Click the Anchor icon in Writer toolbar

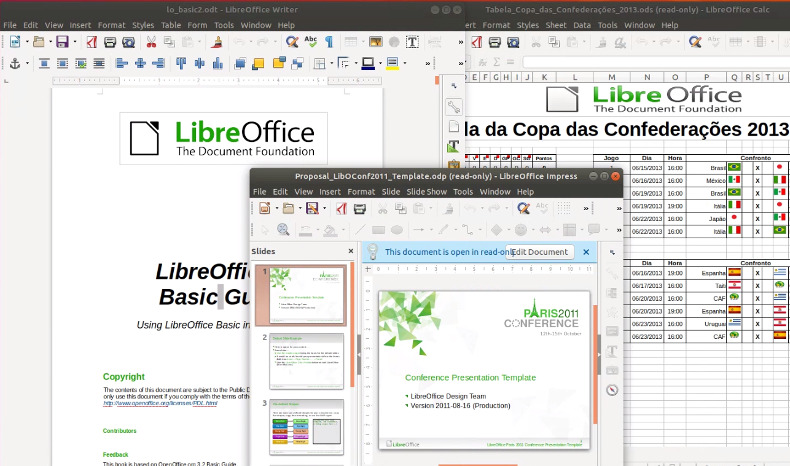tap(15, 63)
